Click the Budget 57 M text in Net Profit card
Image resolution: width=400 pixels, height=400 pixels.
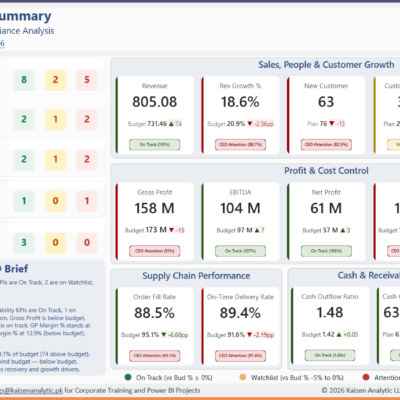(x=320, y=230)
